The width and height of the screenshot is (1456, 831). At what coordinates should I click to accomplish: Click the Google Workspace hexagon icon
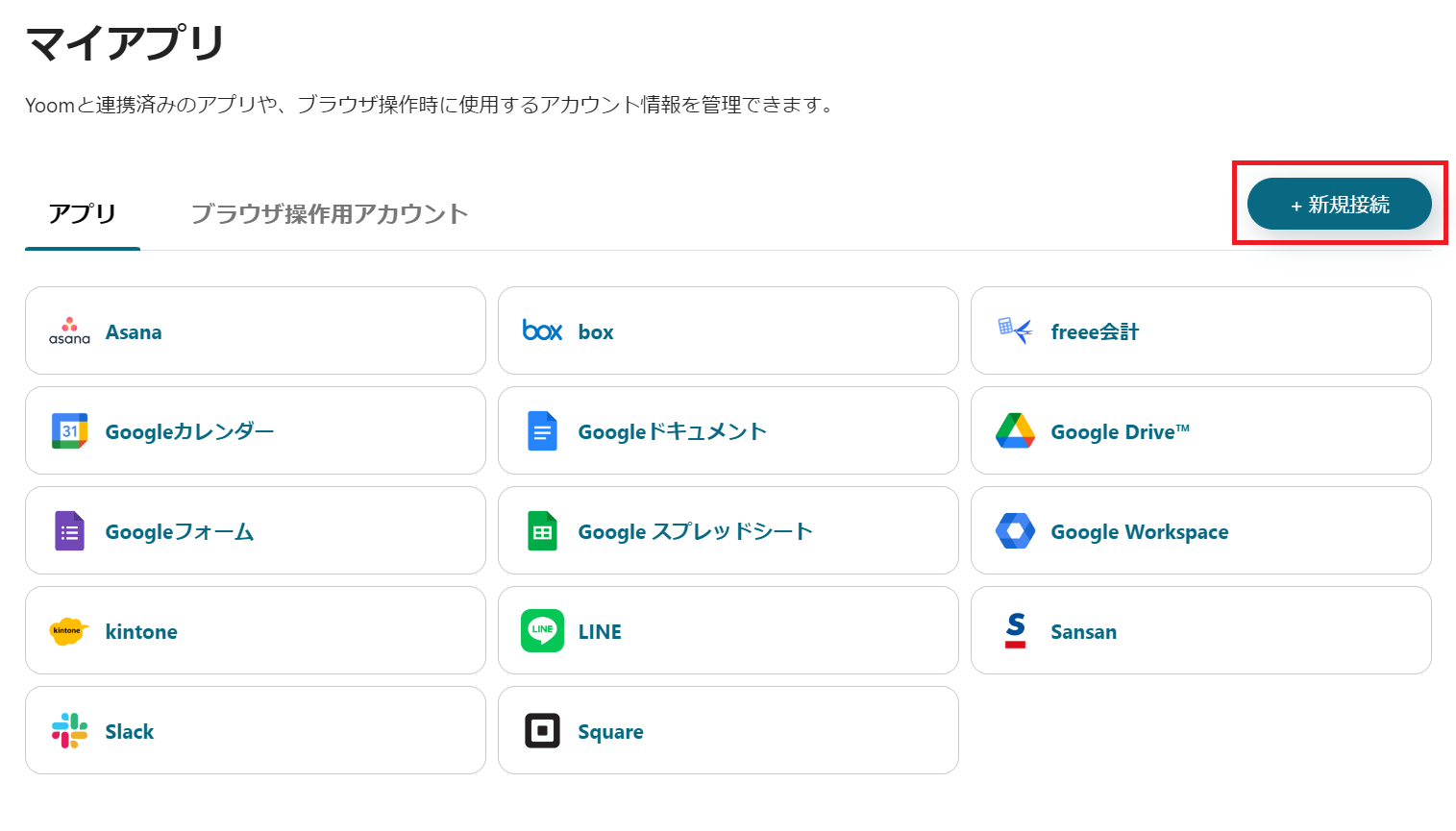[1015, 531]
